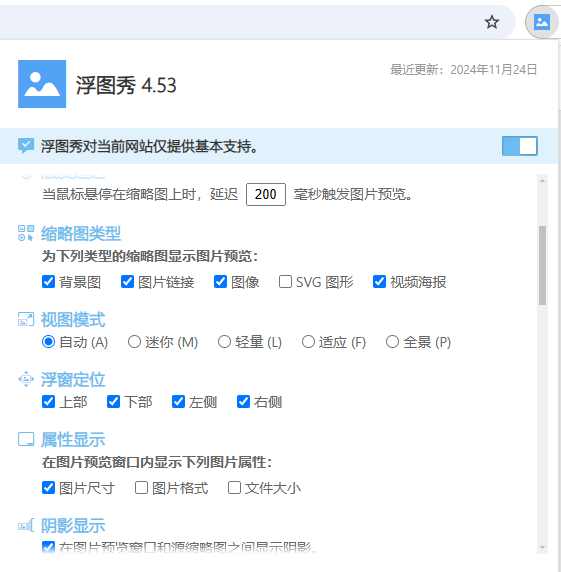Viewport: 561px width, 572px height.
Task: Click the 最近更新：2024年11月24日 text
Action: [x=464, y=69]
